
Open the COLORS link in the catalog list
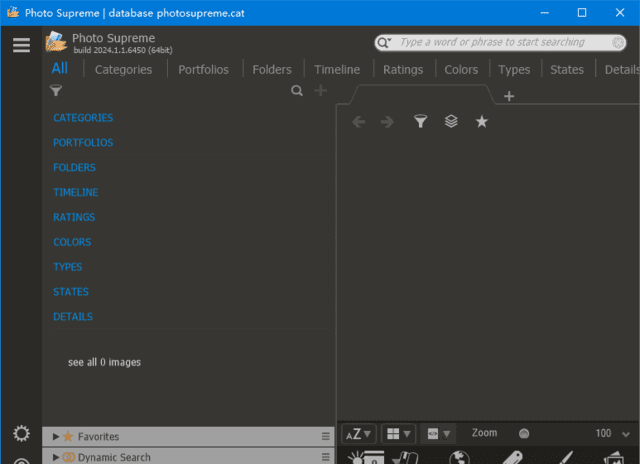pyautogui.click(x=72, y=242)
